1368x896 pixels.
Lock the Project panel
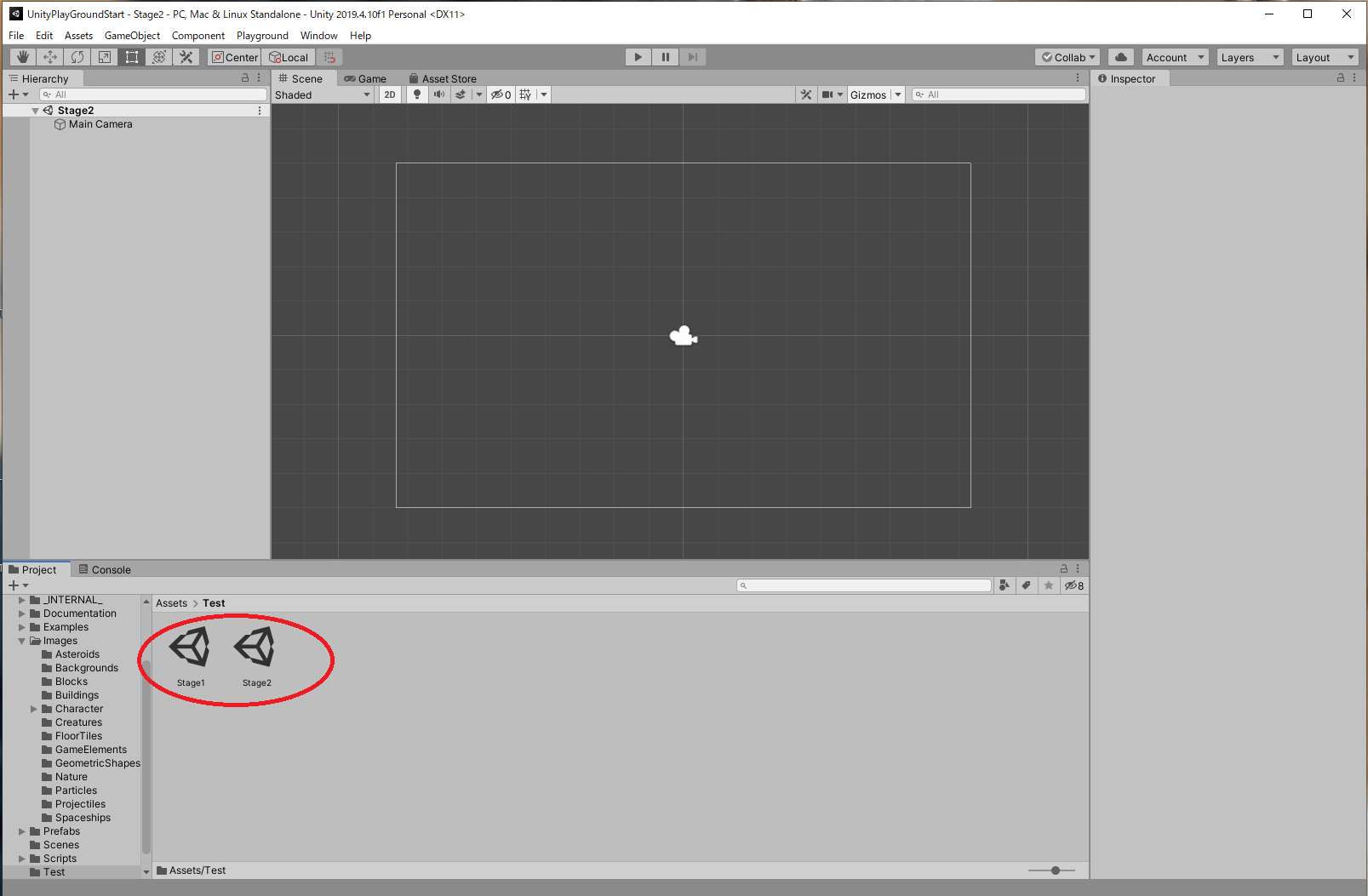[x=1064, y=568]
